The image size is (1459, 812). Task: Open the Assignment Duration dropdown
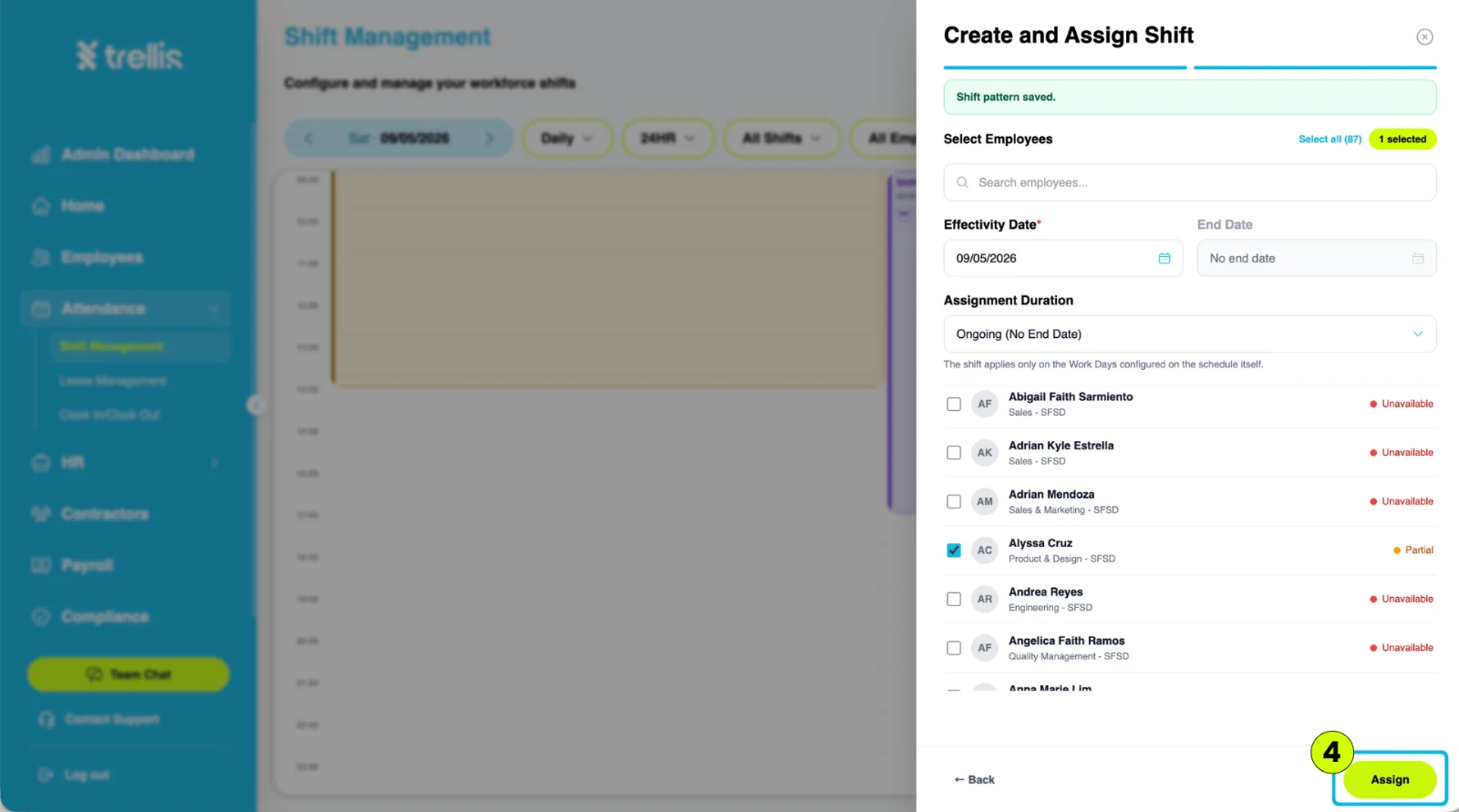click(1190, 334)
